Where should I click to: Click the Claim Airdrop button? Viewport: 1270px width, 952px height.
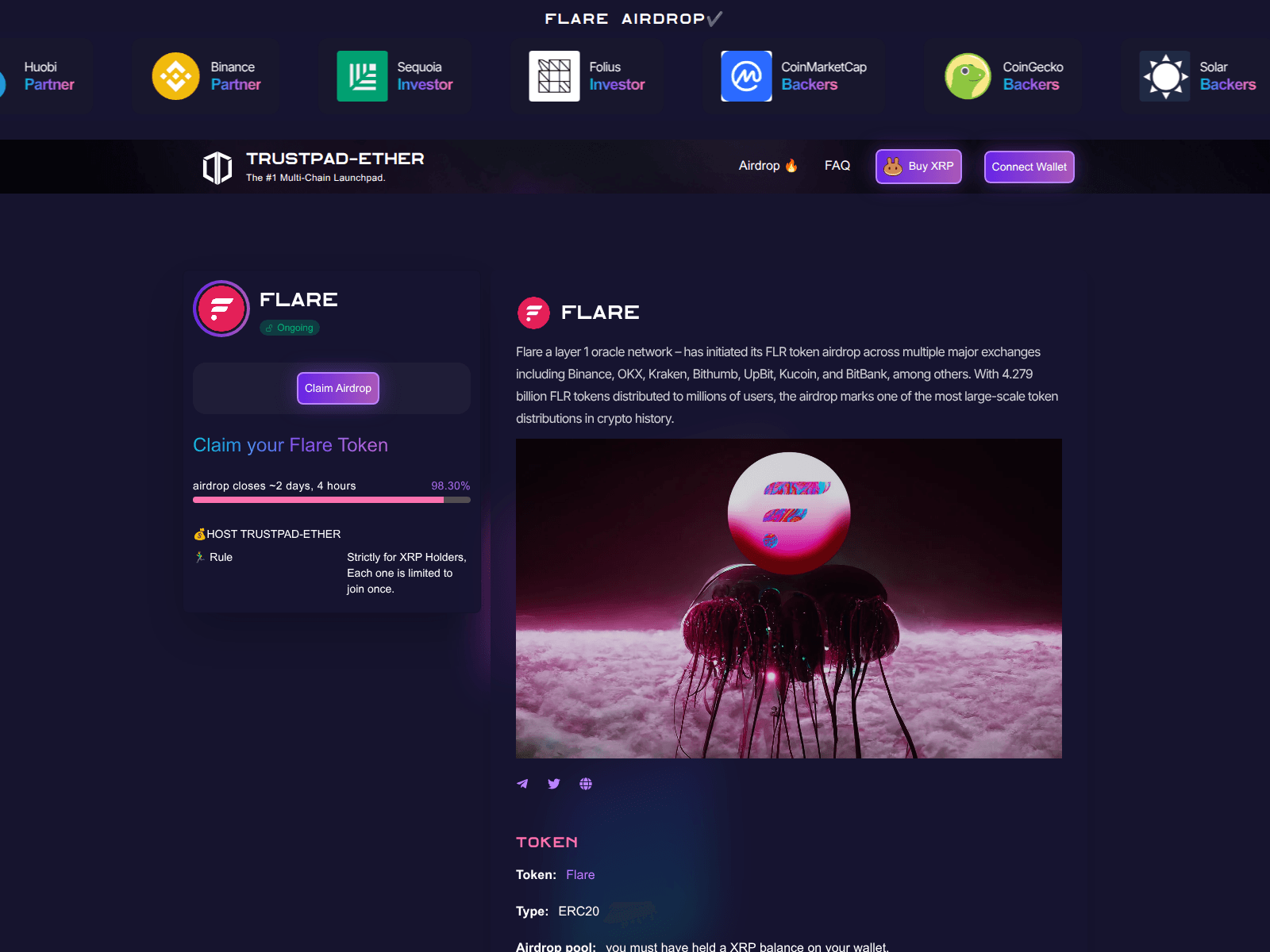[338, 388]
